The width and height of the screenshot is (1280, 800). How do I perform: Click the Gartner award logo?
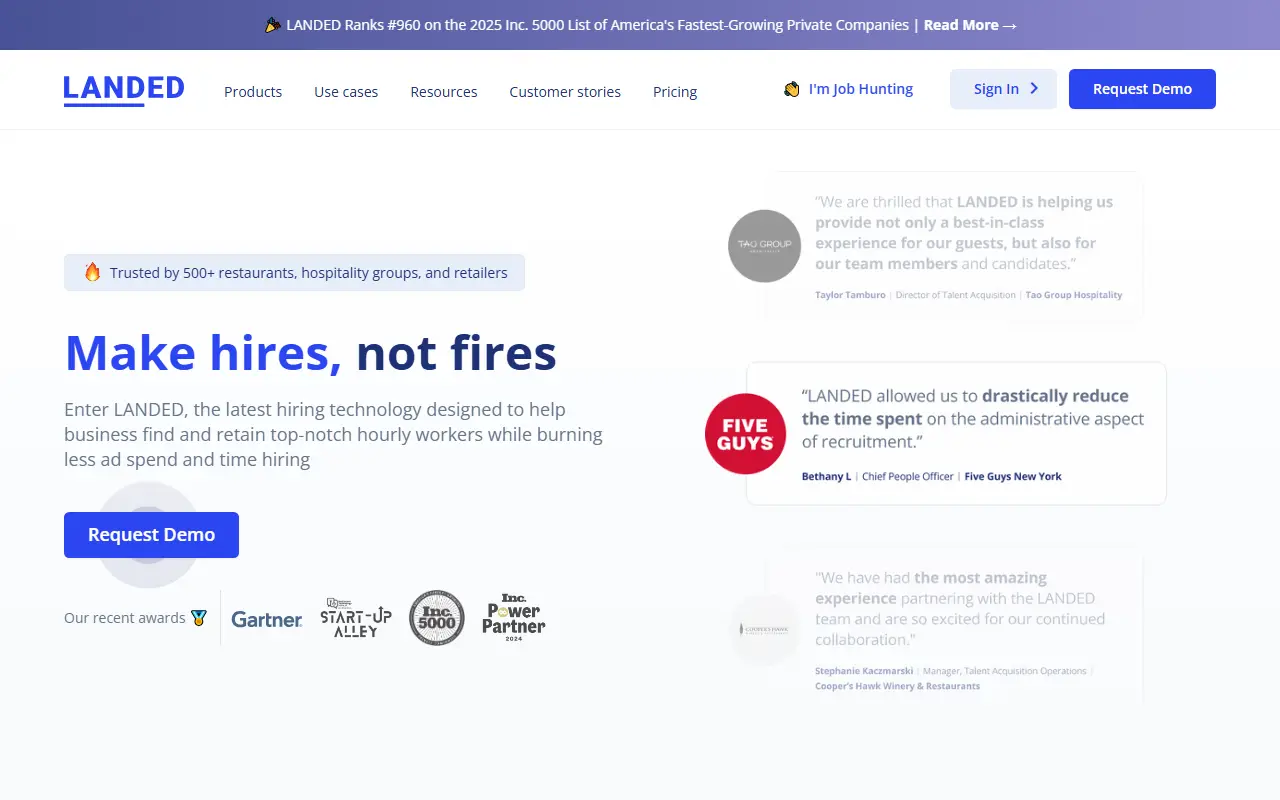coord(267,619)
